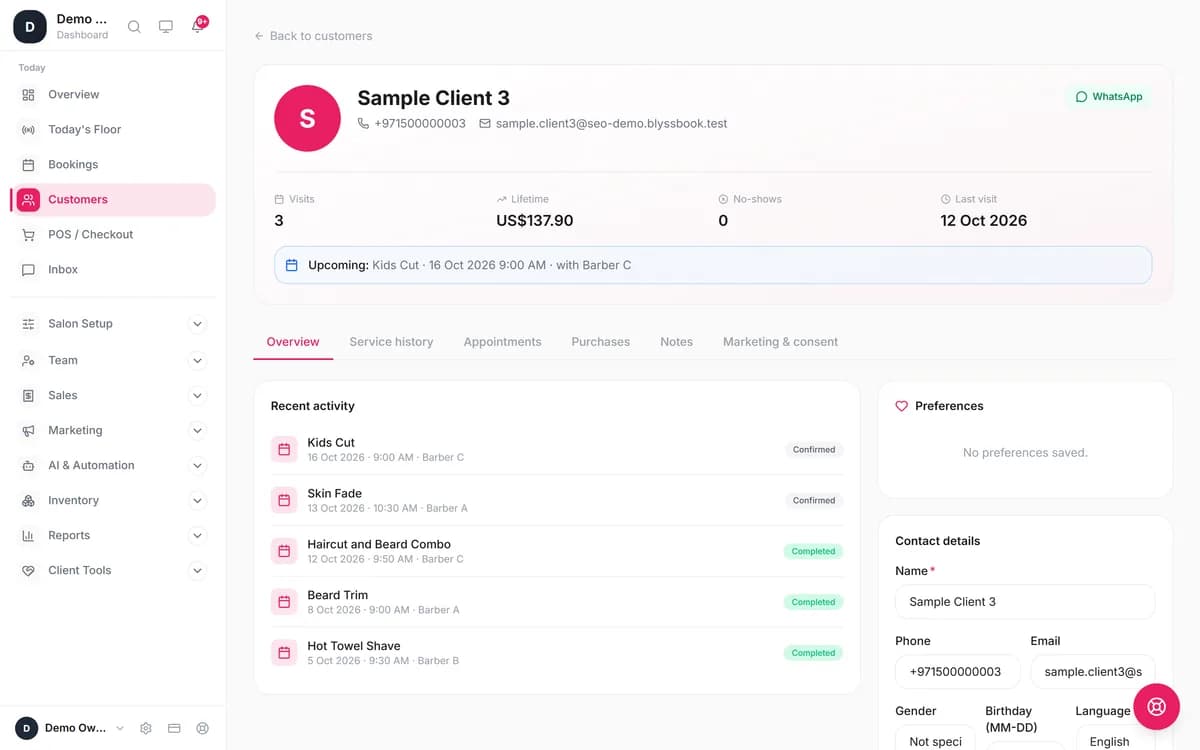Open the search icon in sidebar header
This screenshot has width=1200, height=750.
coord(134,27)
